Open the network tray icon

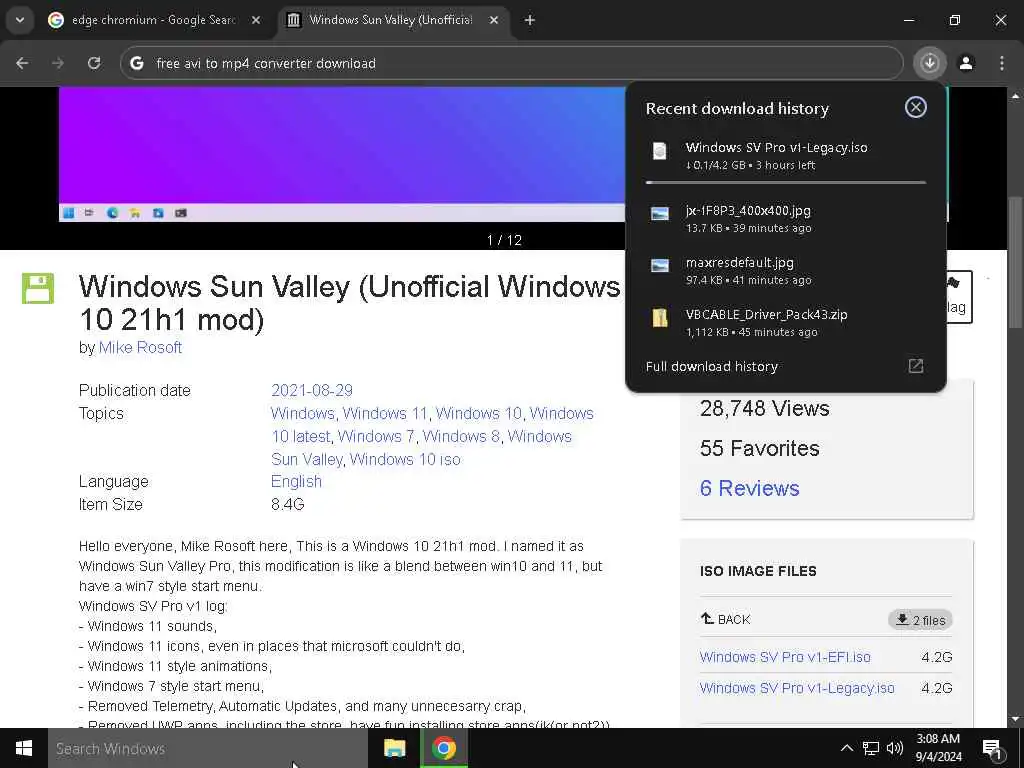[871, 748]
